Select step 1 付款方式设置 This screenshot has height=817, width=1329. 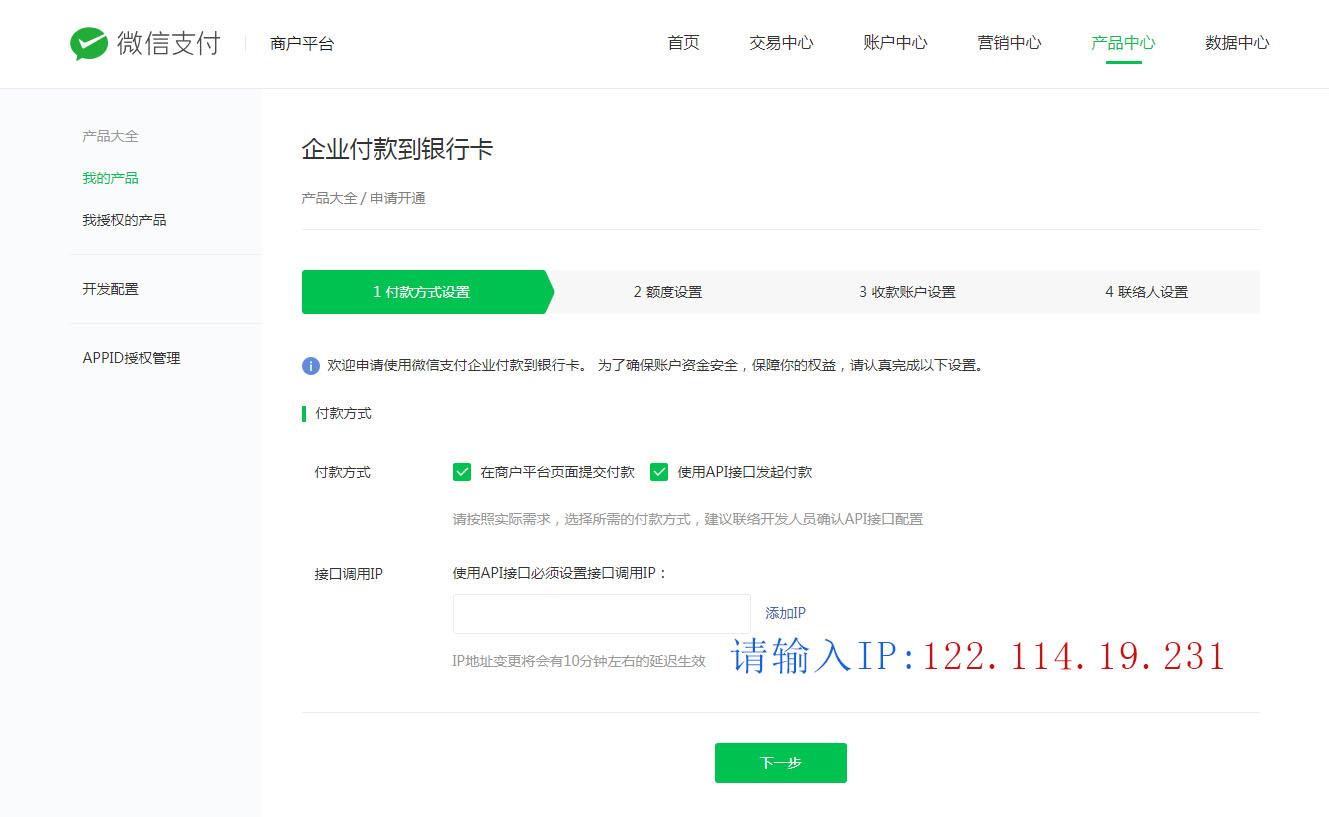tap(427, 292)
